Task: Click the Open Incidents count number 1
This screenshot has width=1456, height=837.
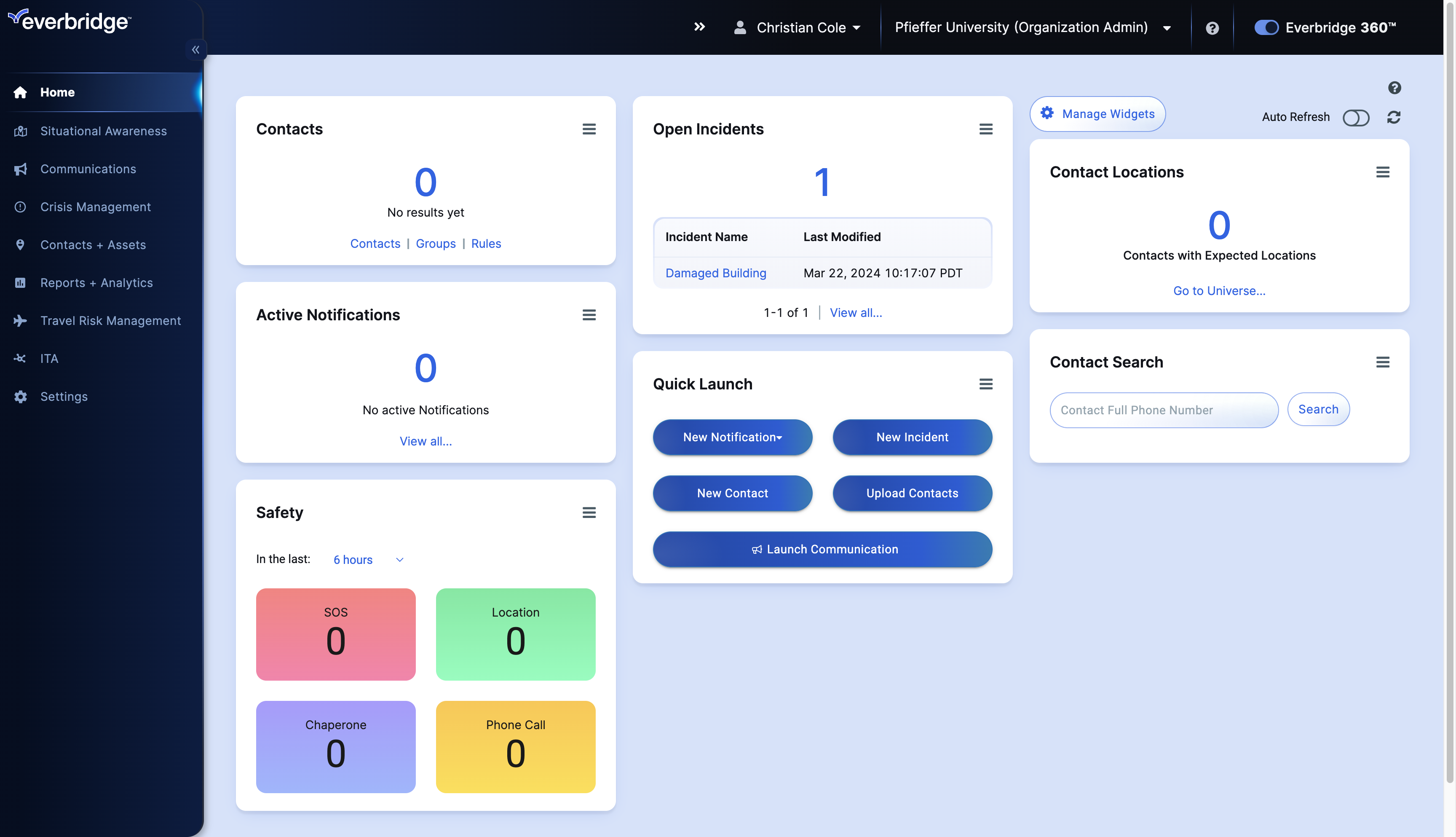Action: [x=823, y=183]
